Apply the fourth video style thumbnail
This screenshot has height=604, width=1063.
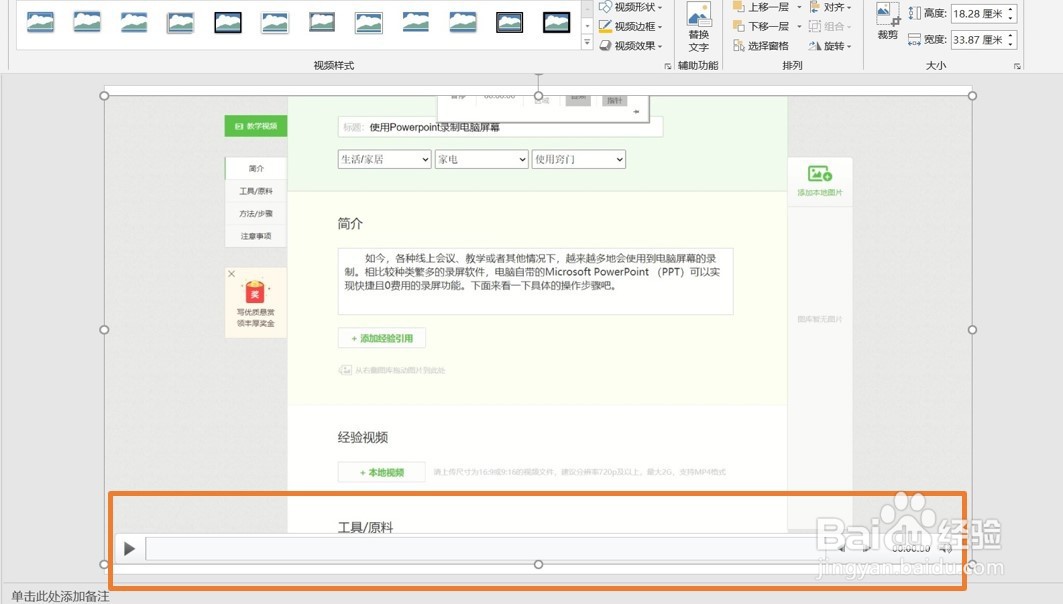tap(181, 22)
